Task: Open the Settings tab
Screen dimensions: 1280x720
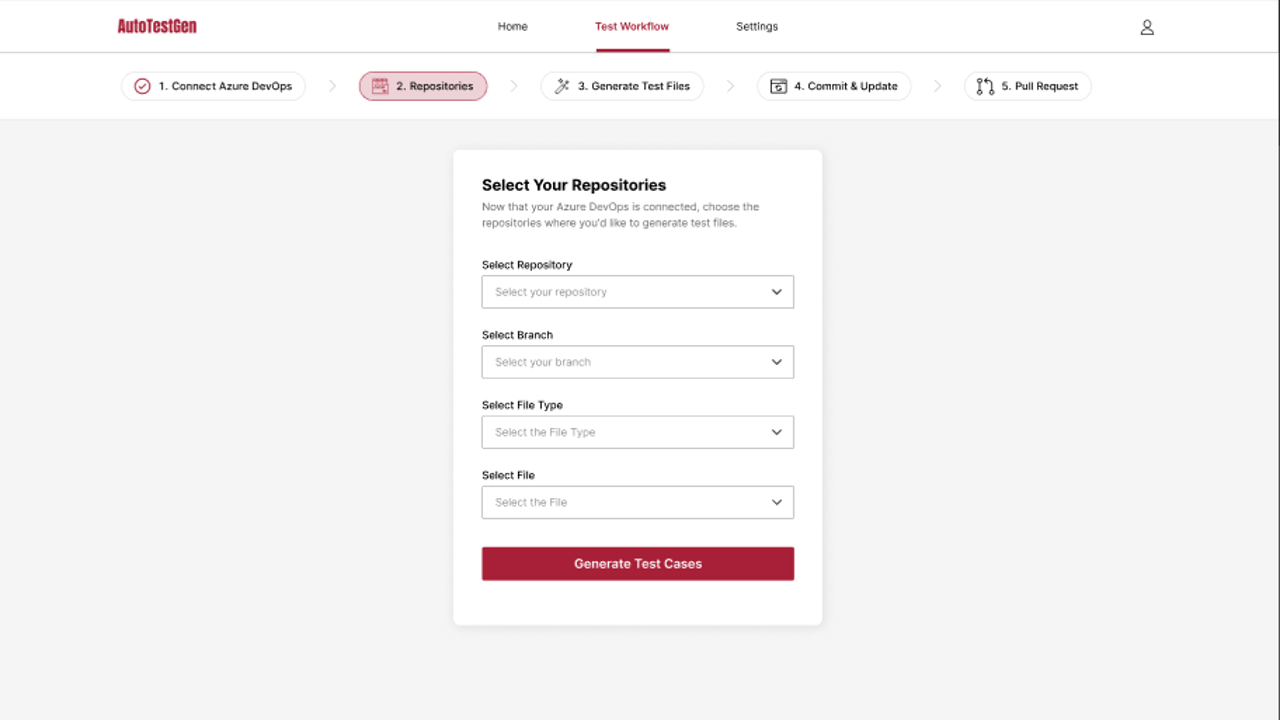Action: coord(757,26)
